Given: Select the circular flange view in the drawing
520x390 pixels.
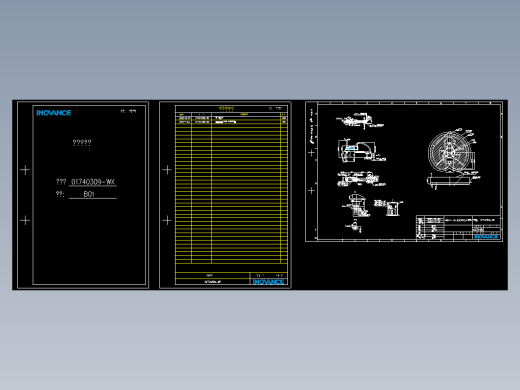Looking at the screenshot, I should coord(449,152).
